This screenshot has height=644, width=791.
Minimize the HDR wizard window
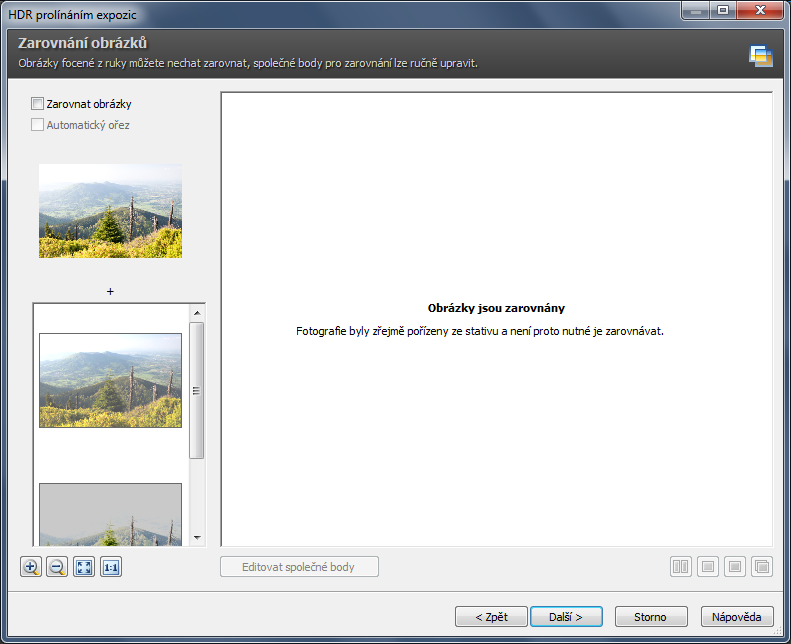click(696, 10)
